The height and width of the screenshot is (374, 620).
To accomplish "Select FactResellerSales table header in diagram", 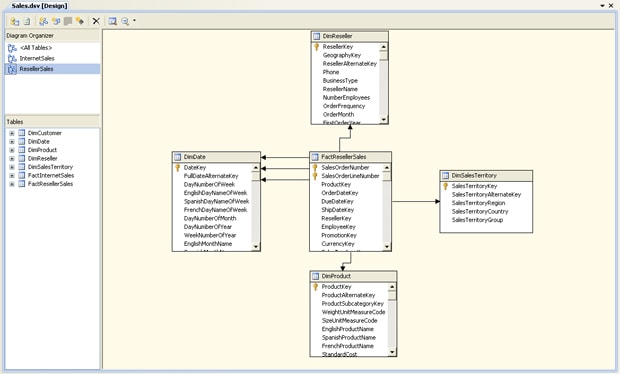I will pos(350,157).
